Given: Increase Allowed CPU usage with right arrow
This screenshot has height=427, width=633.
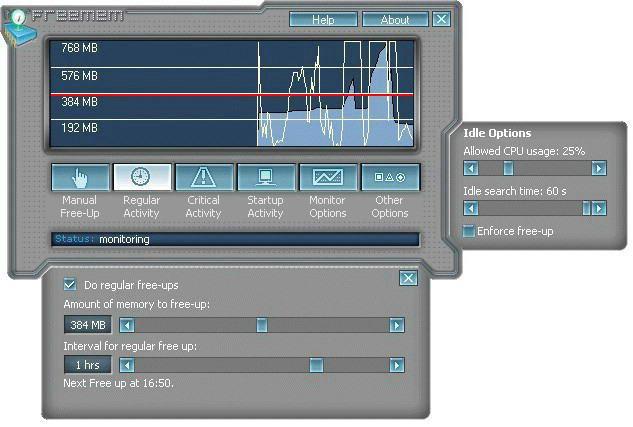Looking at the screenshot, I should pos(599,168).
